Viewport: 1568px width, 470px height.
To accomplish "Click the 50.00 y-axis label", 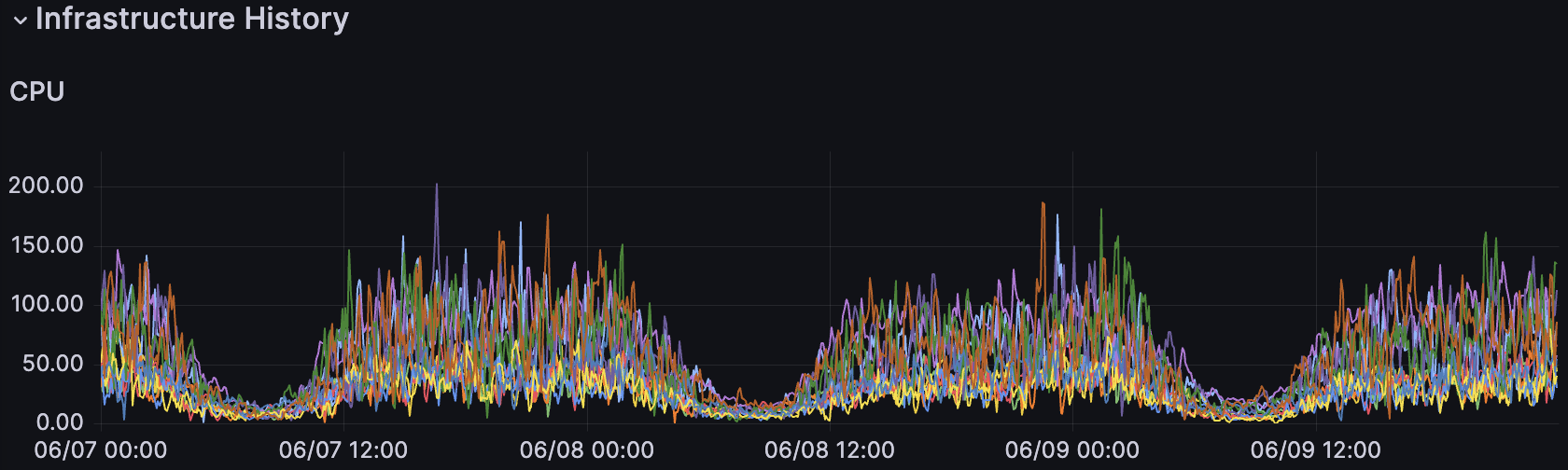I will point(52,364).
